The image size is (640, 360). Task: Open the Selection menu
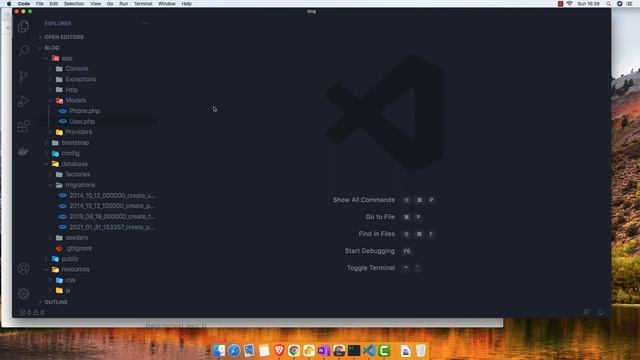click(x=74, y=4)
